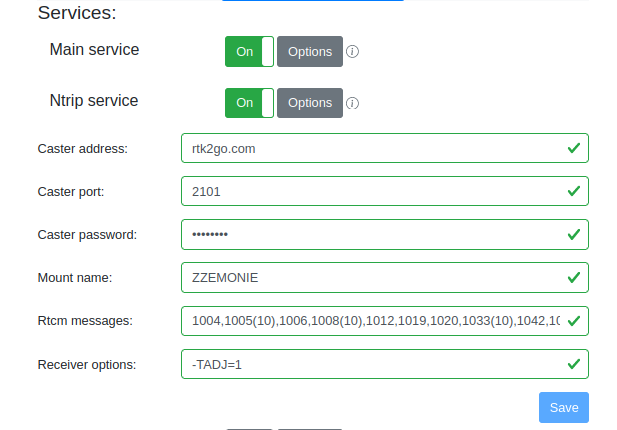Open Options for Main service
Image resolution: width=617 pixels, height=430 pixels.
(310, 52)
